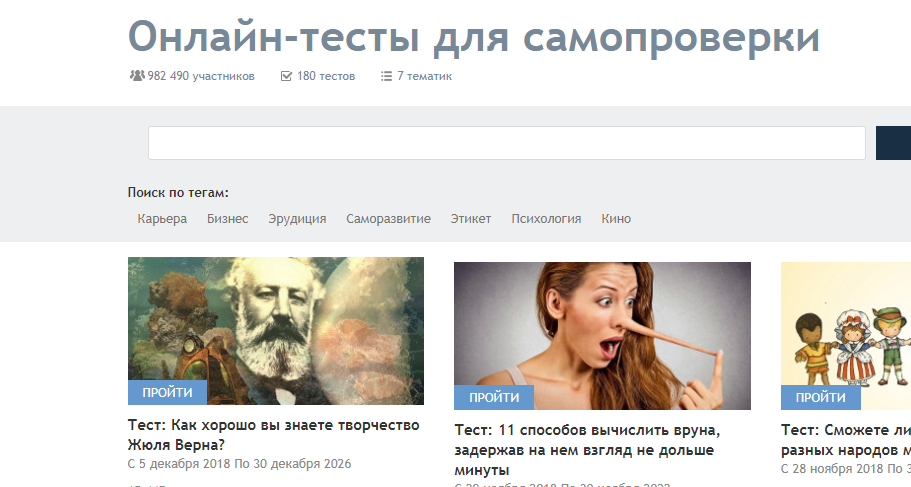The width and height of the screenshot is (911, 487).
Task: Filter by Этикет tag
Action: pos(471,219)
